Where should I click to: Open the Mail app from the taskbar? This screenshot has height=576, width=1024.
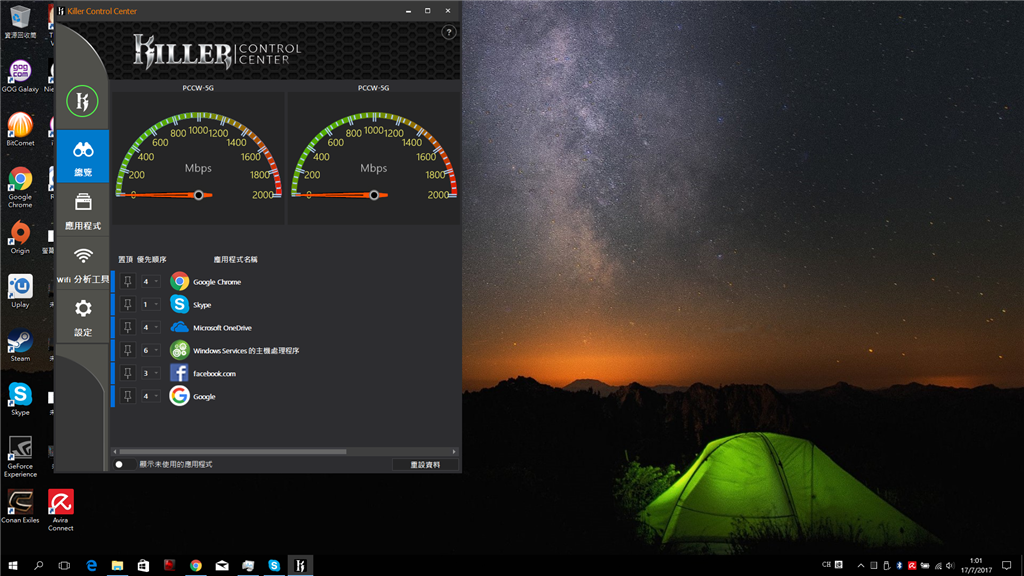(x=222, y=566)
